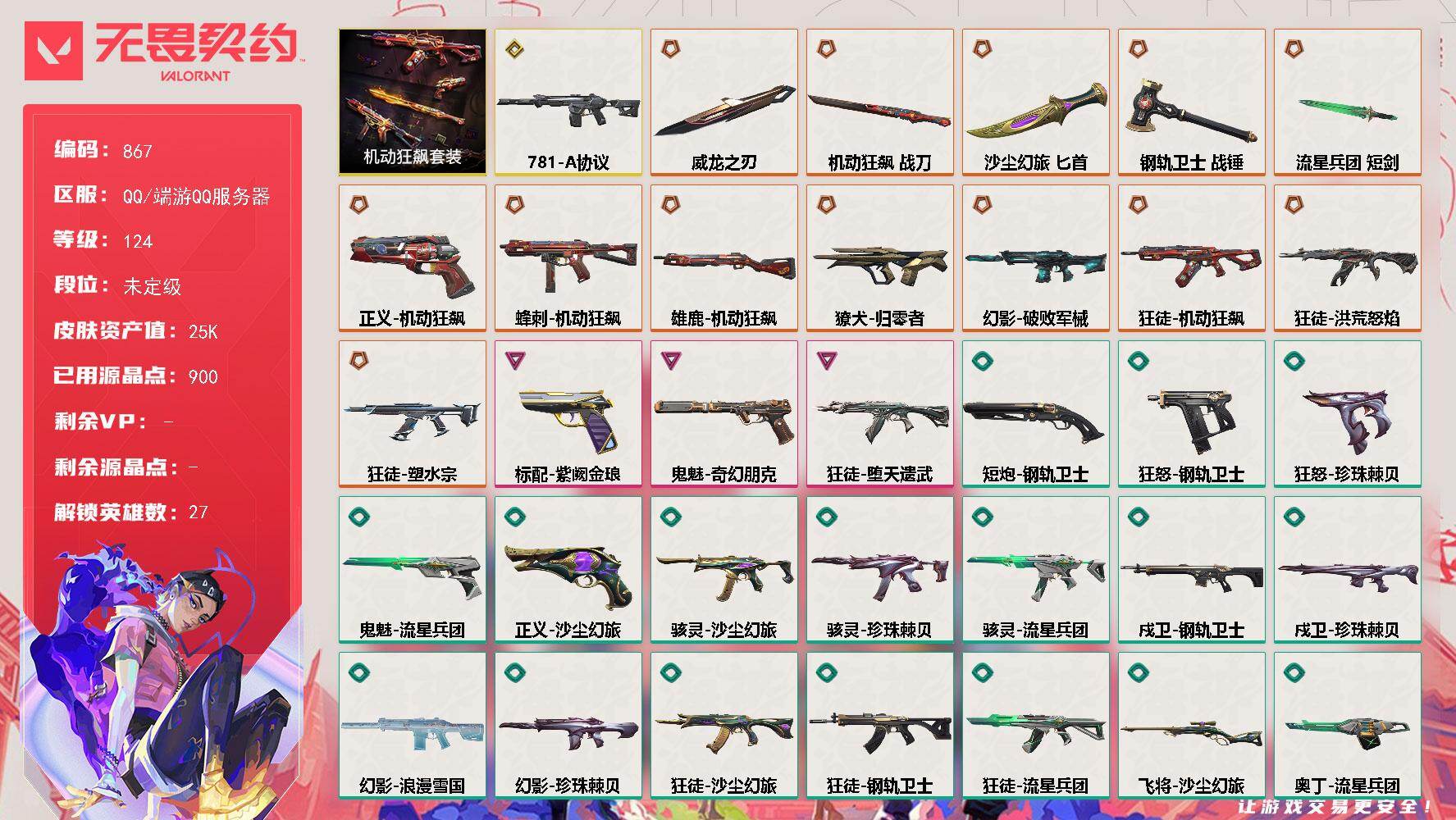Click the 飞将-沙尘幻旅 sniper card
1456x820 pixels.
coord(1192,726)
